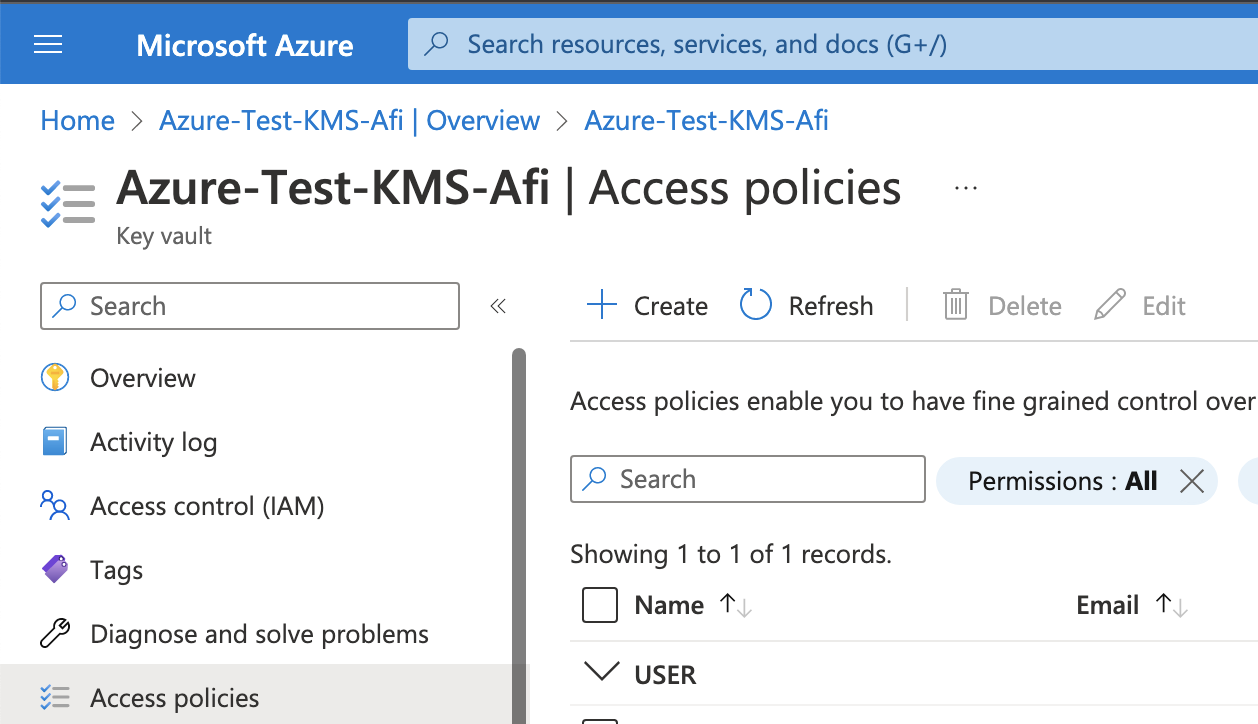Click the Access policies sidebar checklist icon
The height and width of the screenshot is (724, 1258).
[x=55, y=698]
